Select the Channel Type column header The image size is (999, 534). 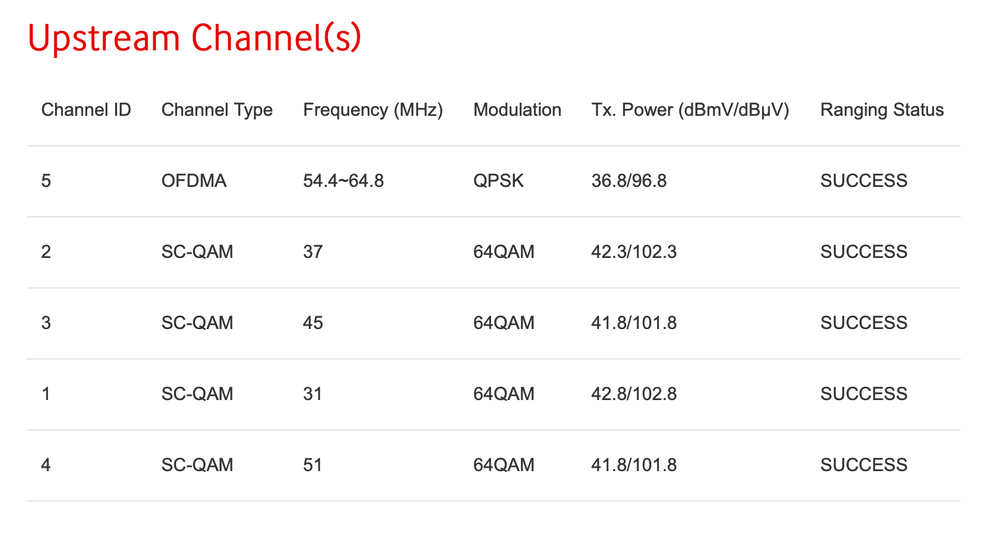click(217, 110)
